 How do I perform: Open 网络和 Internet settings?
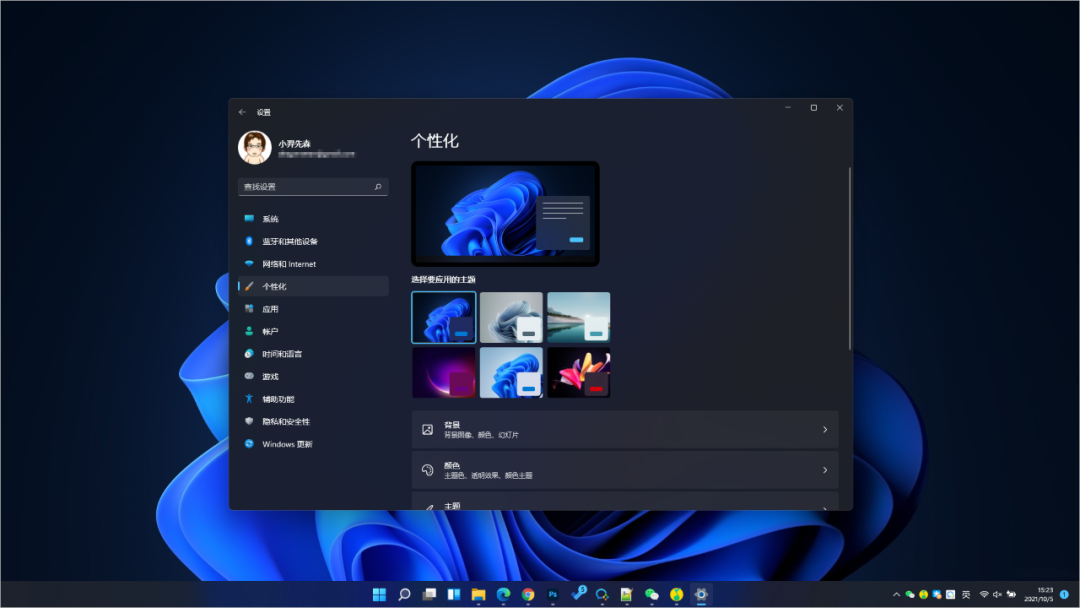click(289, 264)
